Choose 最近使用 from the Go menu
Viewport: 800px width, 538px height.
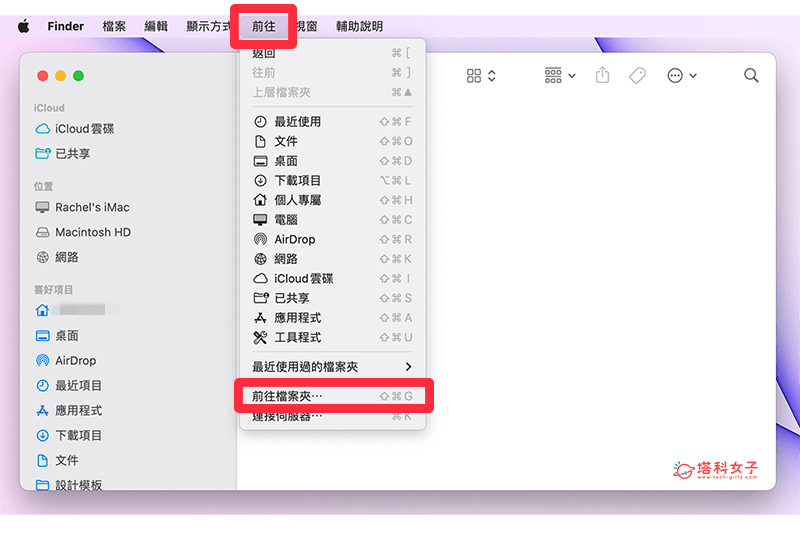point(332,121)
